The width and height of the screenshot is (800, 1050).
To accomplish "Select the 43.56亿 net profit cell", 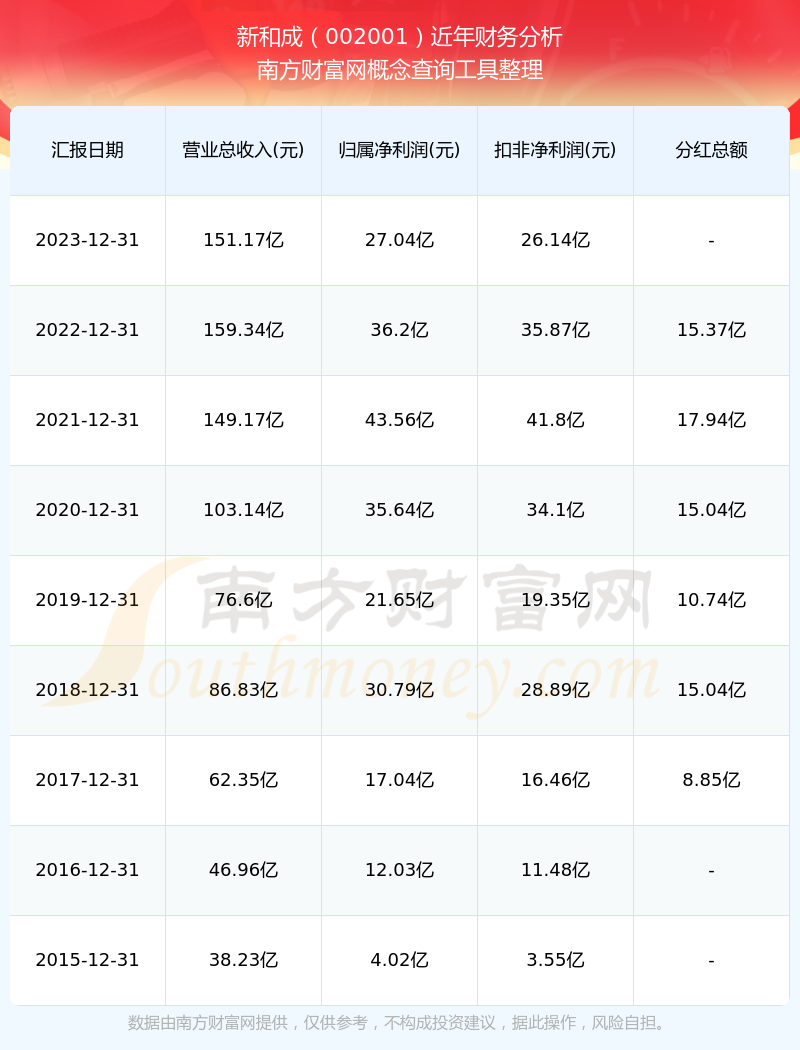I will (400, 420).
